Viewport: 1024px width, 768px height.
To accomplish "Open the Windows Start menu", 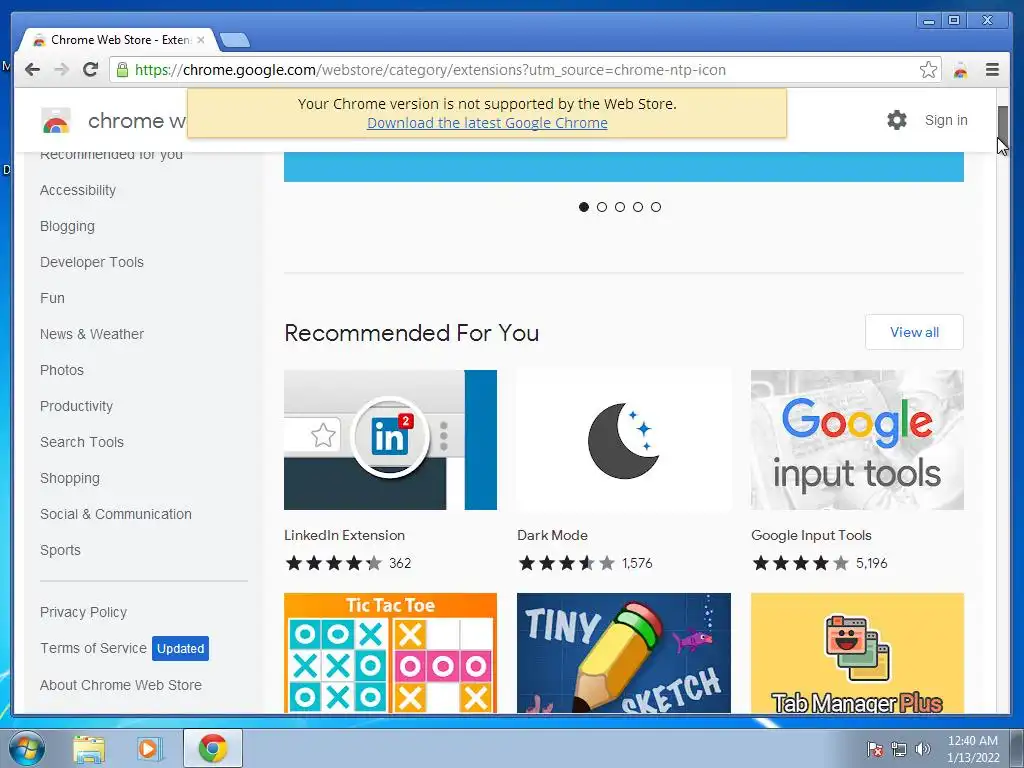I will pyautogui.click(x=27, y=748).
